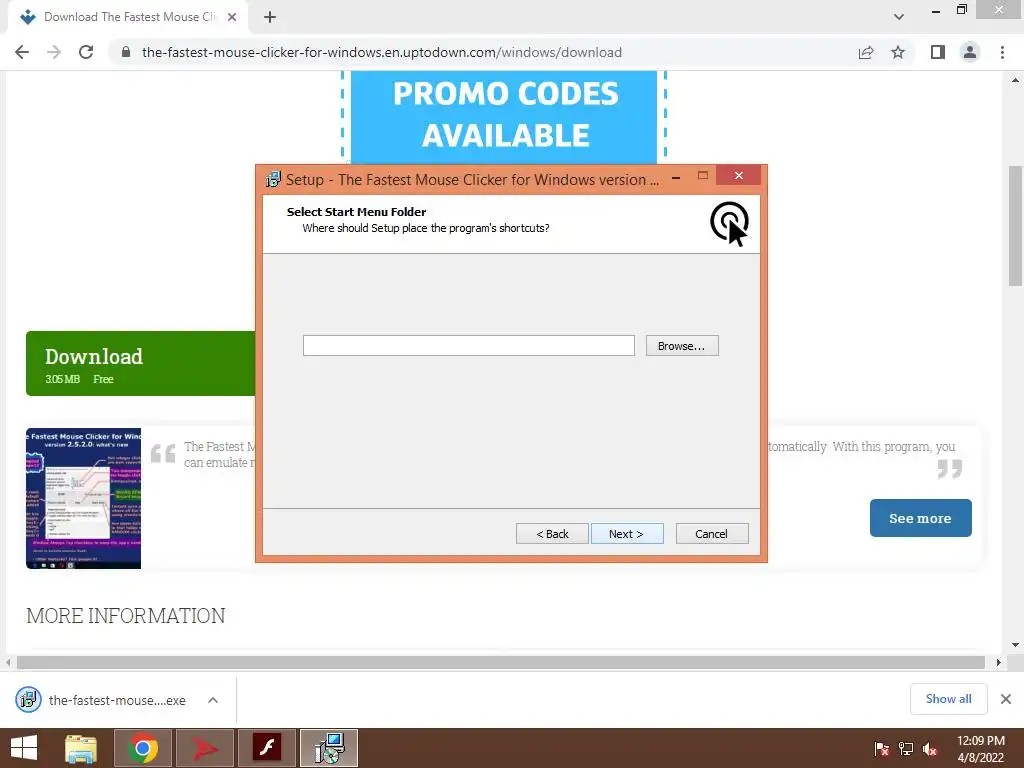The image size is (1024, 768).
Task: Navigate back in Chrome
Action: pyautogui.click(x=22, y=52)
